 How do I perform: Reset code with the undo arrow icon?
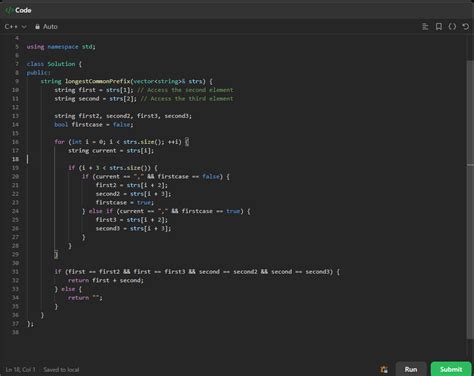coord(465,27)
